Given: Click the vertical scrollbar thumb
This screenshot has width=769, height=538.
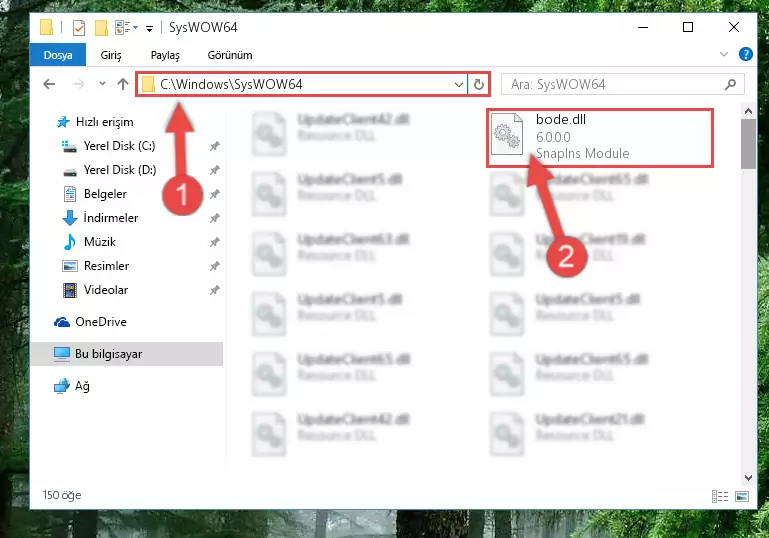Looking at the screenshot, I should coord(748,144).
